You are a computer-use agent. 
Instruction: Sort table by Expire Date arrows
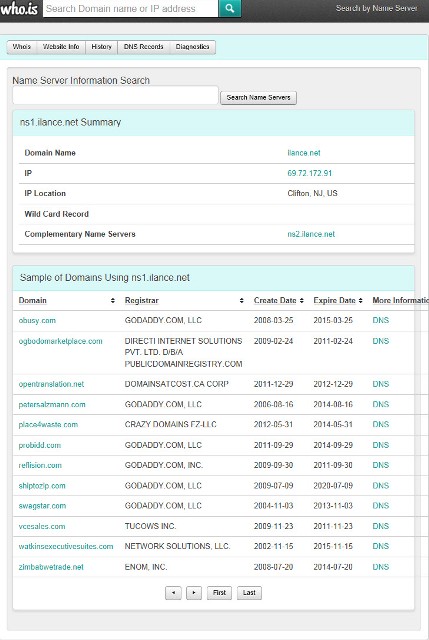tap(360, 300)
